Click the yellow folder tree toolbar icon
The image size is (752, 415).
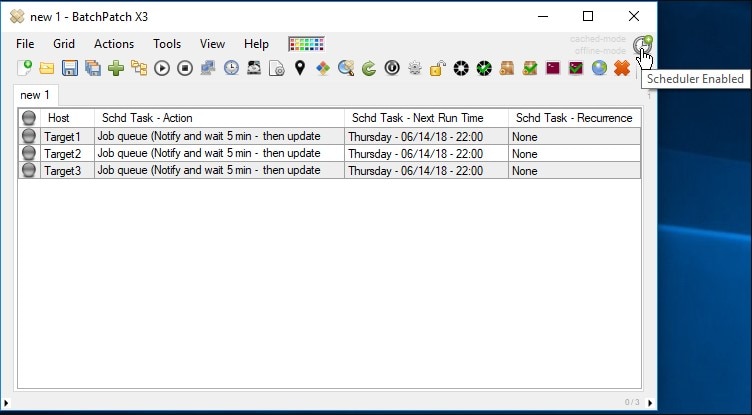point(139,68)
